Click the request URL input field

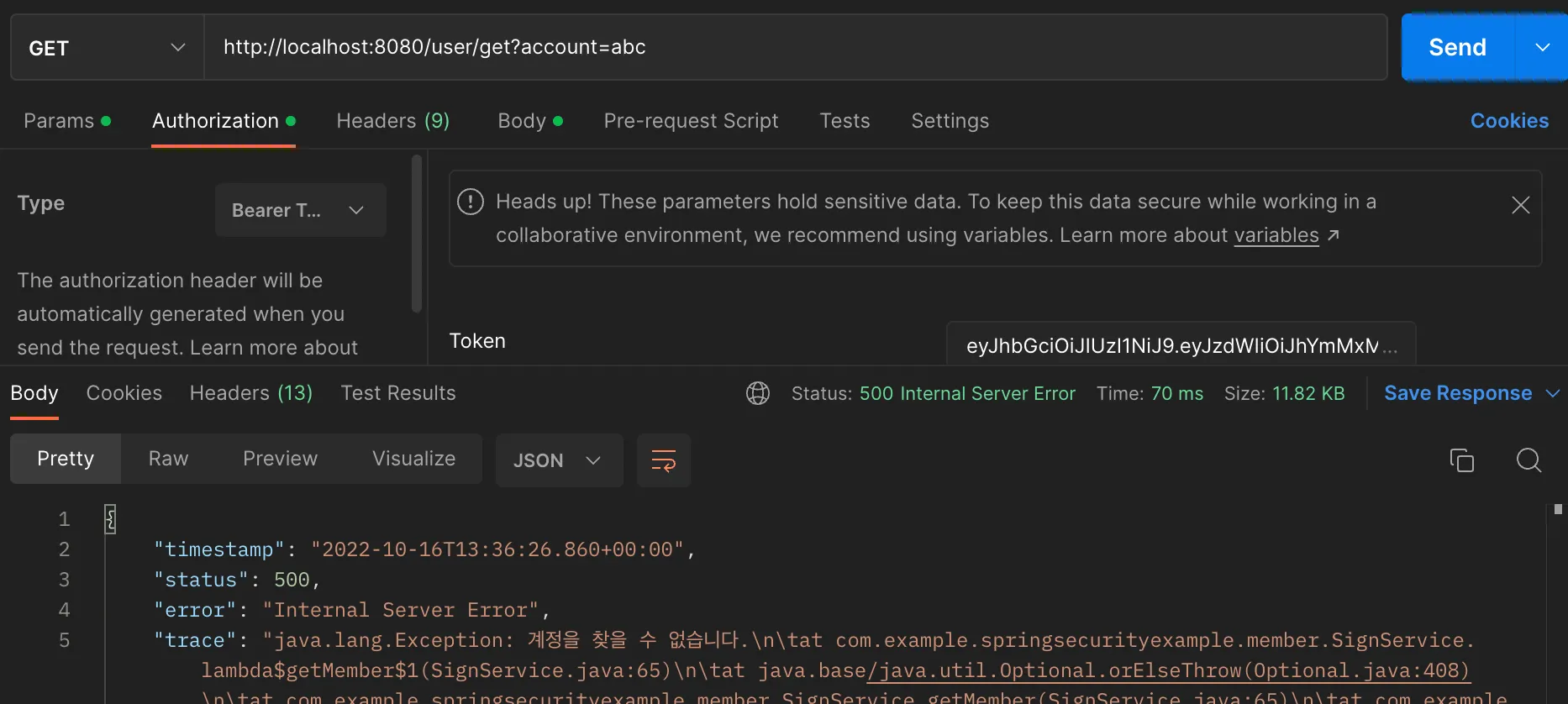pyautogui.click(x=794, y=47)
